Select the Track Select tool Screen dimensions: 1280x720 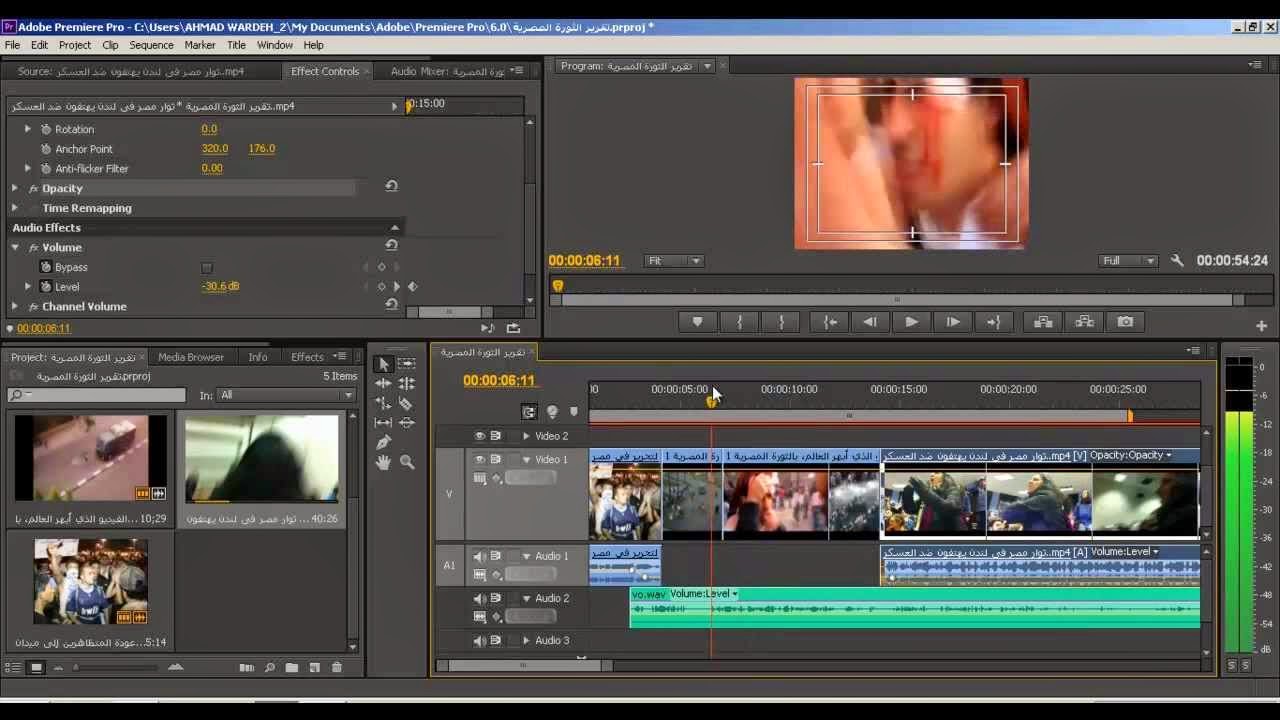tap(406, 364)
